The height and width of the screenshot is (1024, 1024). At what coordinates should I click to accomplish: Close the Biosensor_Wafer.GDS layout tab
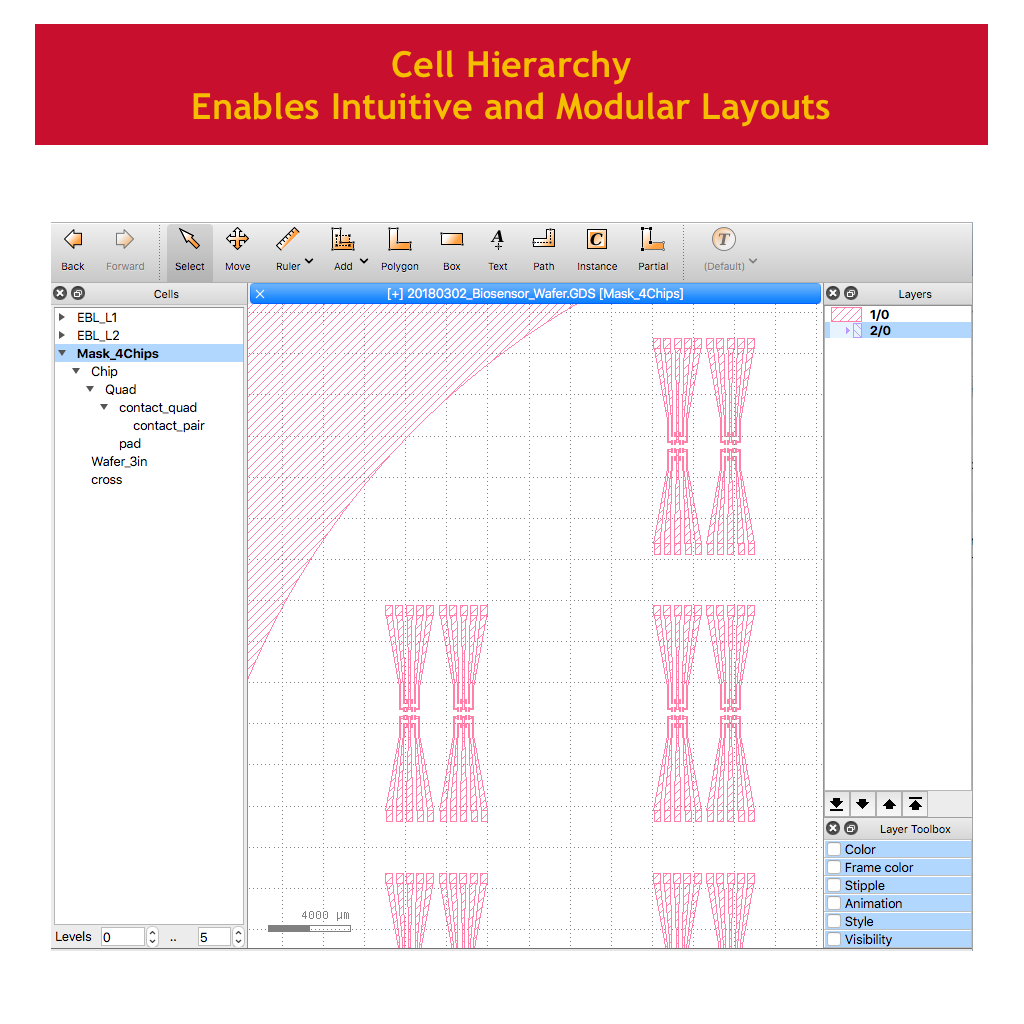tap(260, 294)
